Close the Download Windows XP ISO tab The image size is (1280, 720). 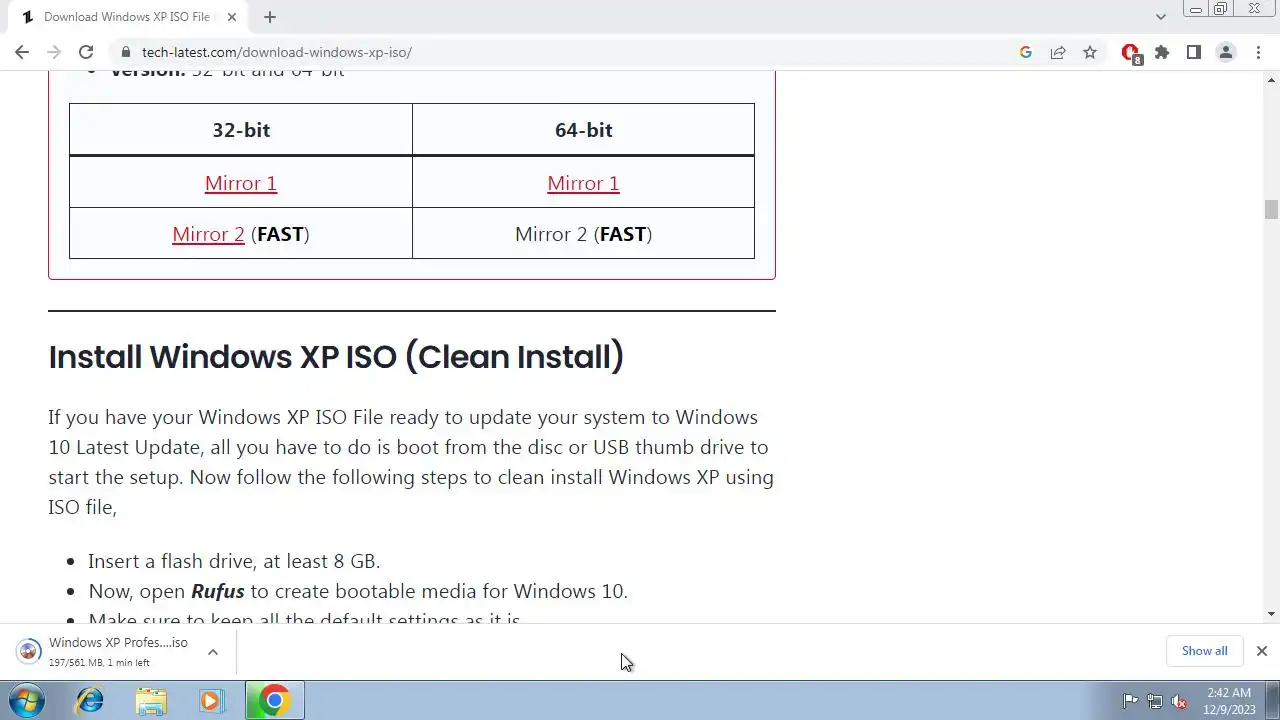point(232,17)
